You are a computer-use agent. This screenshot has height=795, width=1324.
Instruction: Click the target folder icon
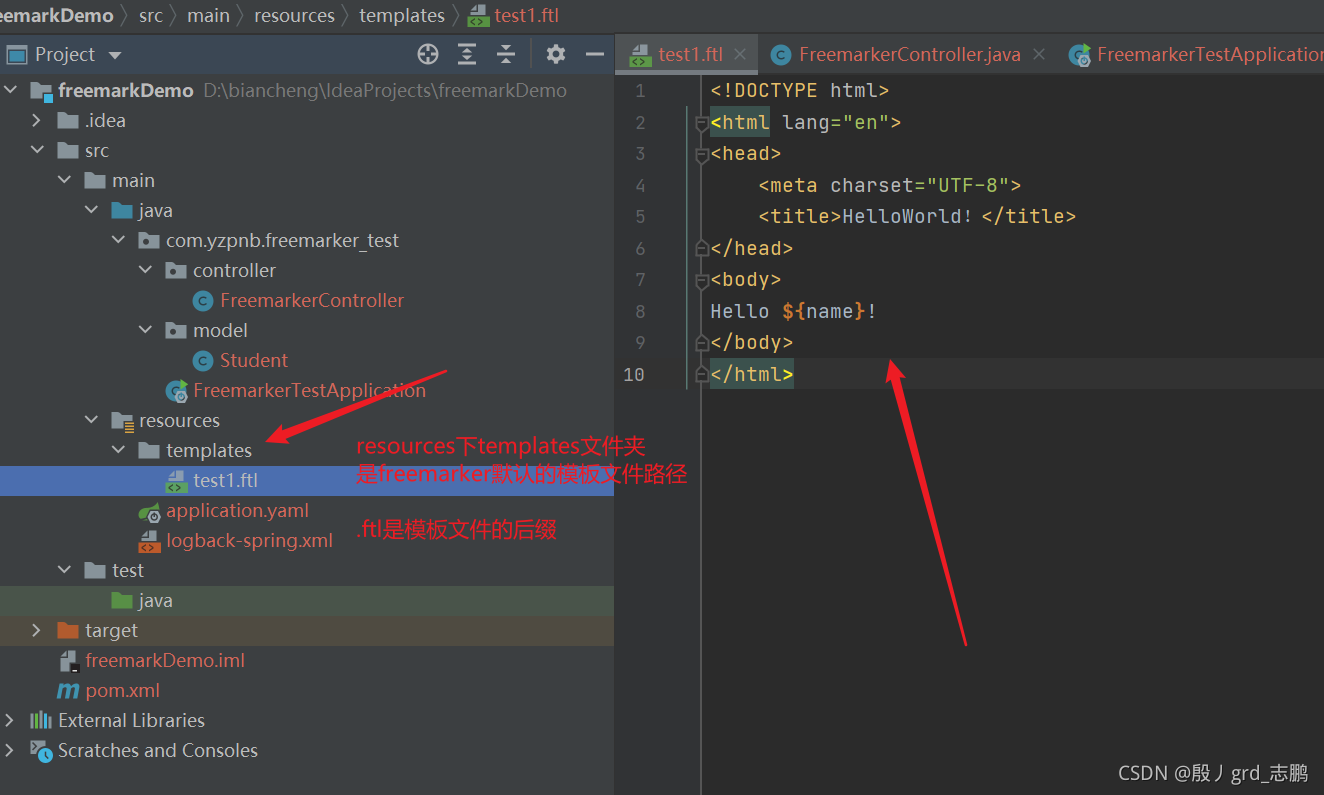68,630
